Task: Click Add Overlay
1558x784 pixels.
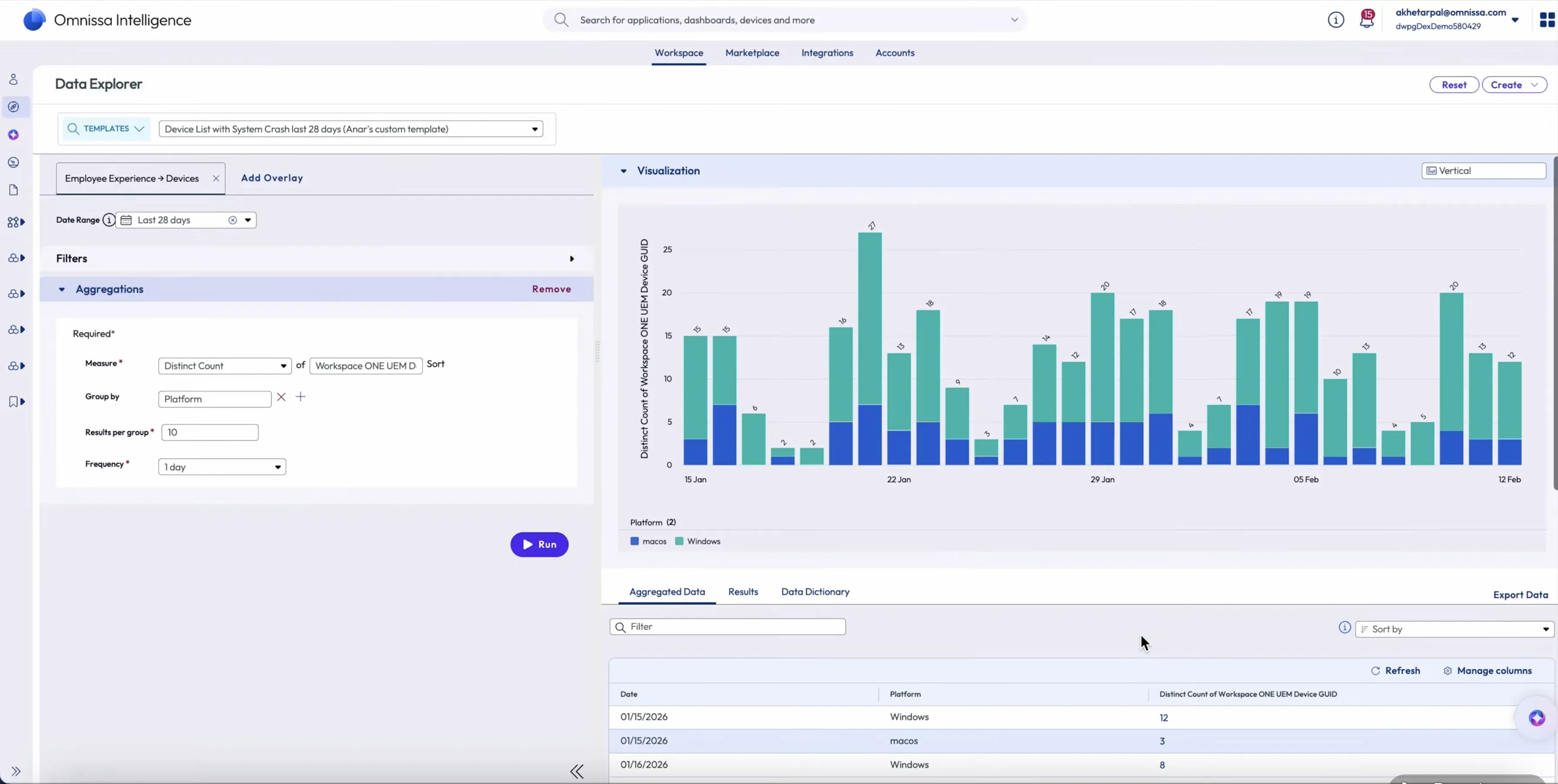Action: tap(272, 178)
